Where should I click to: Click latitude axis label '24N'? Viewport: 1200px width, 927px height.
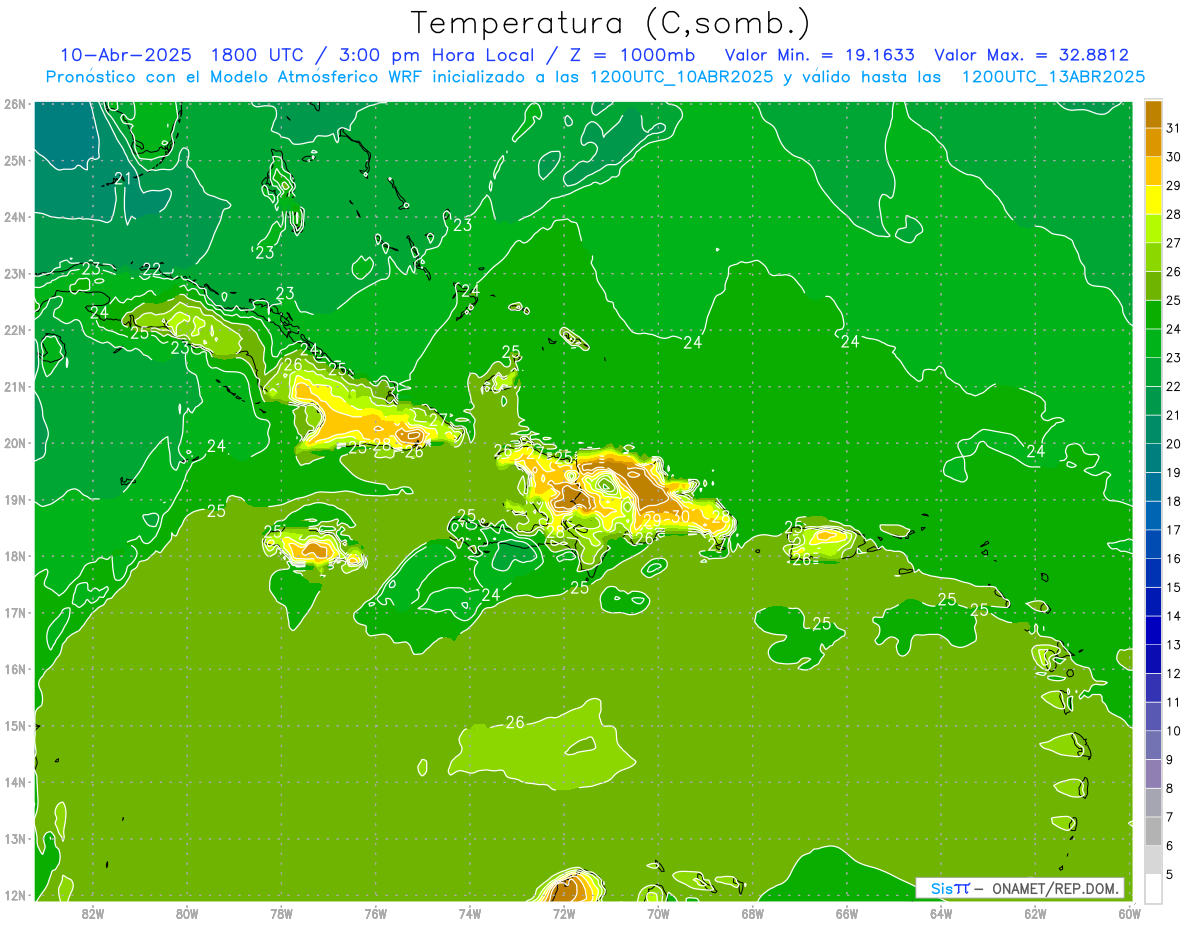(x=14, y=217)
